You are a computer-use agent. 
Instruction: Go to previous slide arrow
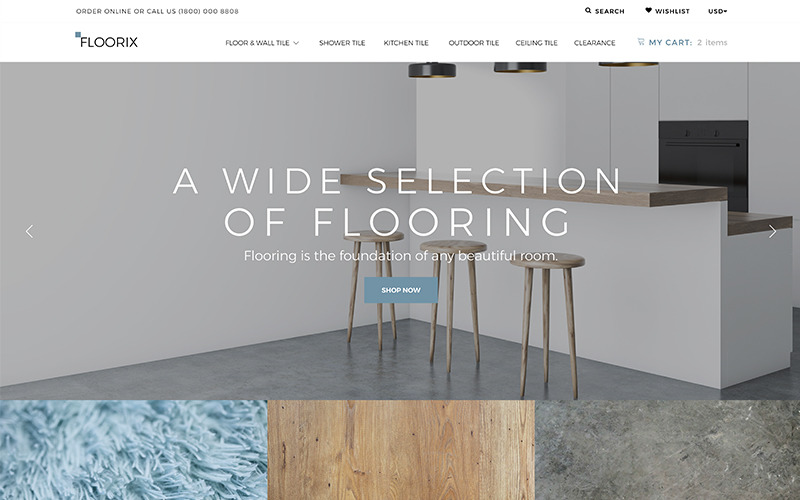click(30, 232)
